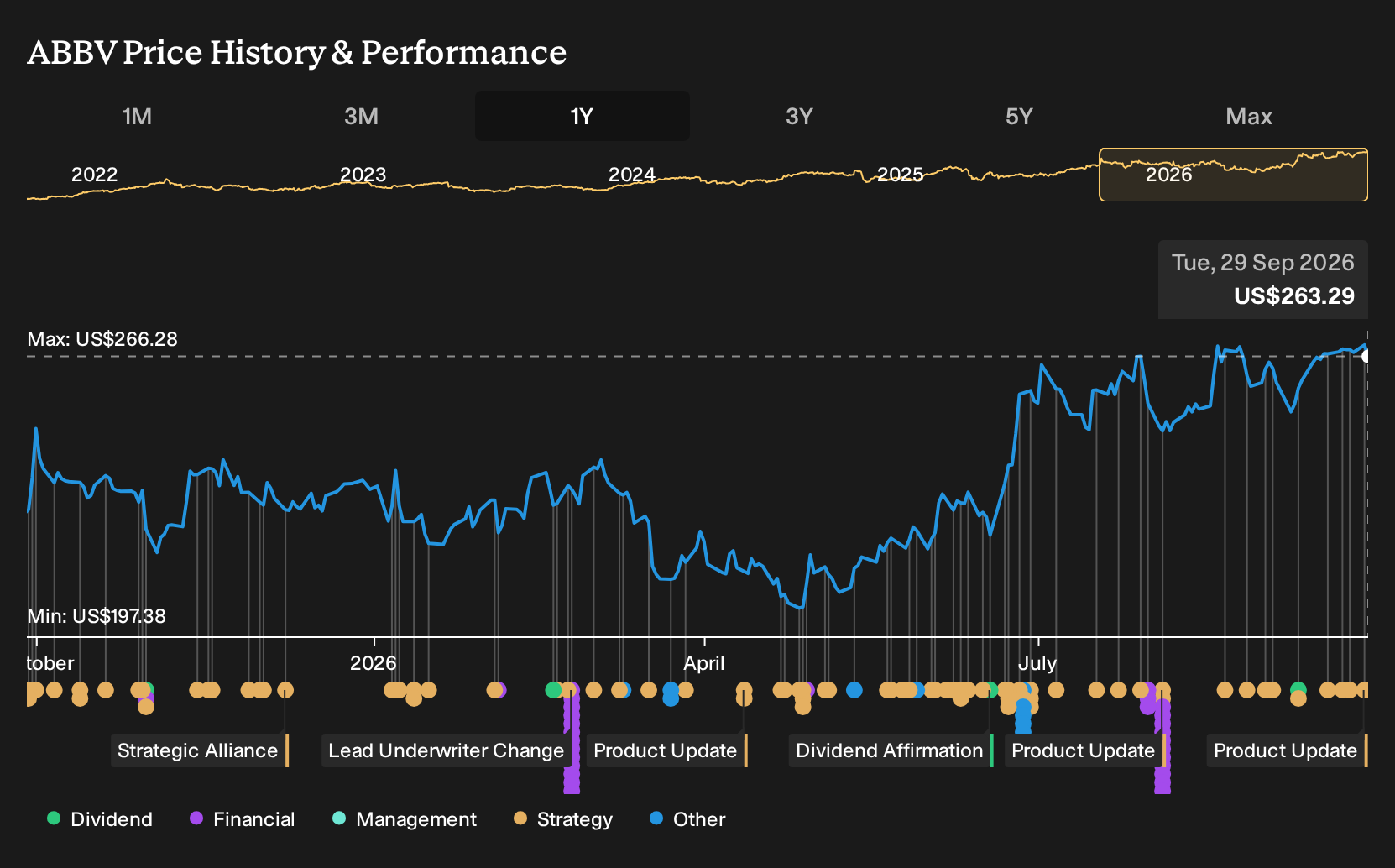
Task: Click the highlighted 2026 range selector box
Action: tap(1233, 175)
